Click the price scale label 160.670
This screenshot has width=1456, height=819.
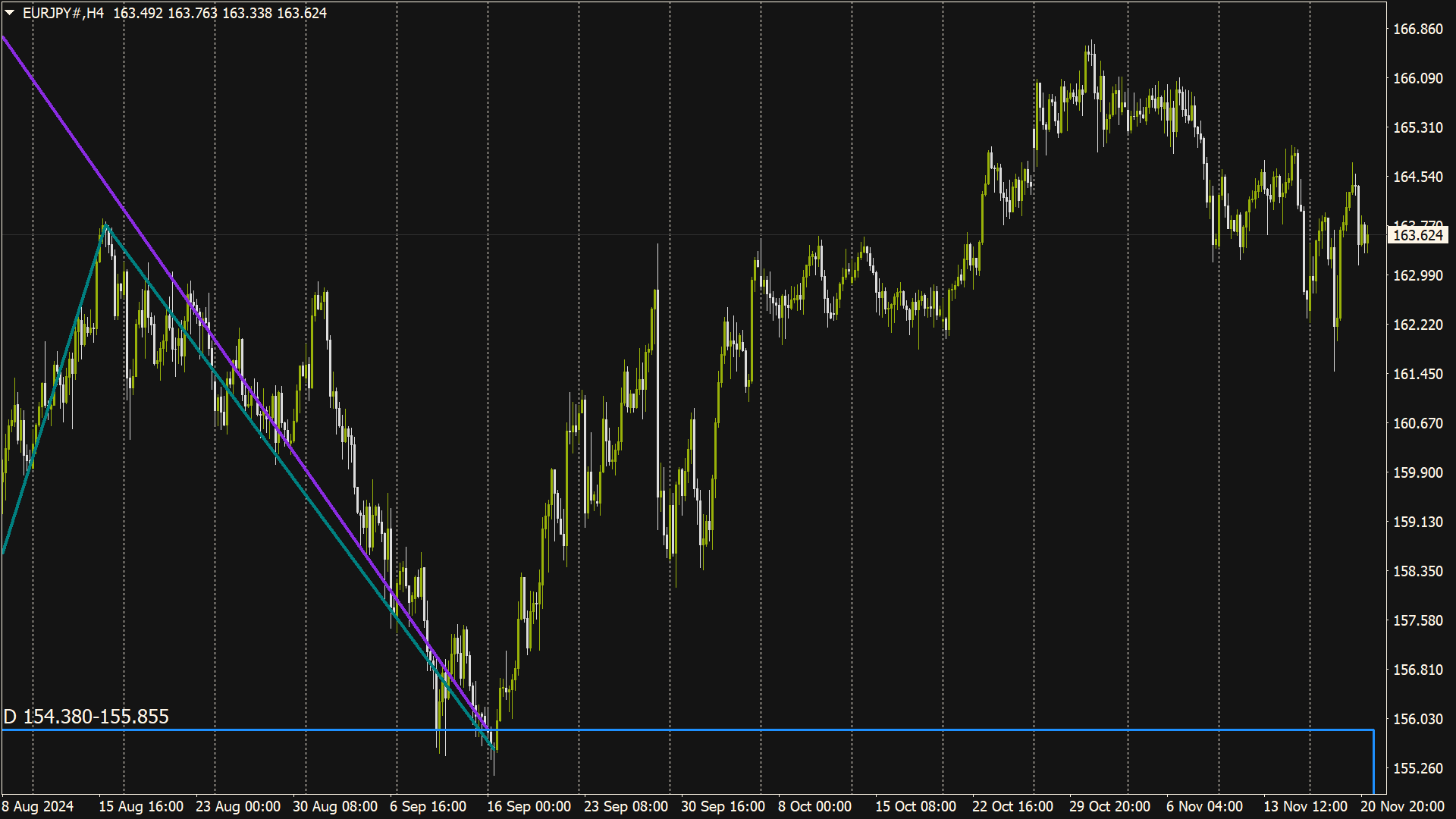point(1418,423)
